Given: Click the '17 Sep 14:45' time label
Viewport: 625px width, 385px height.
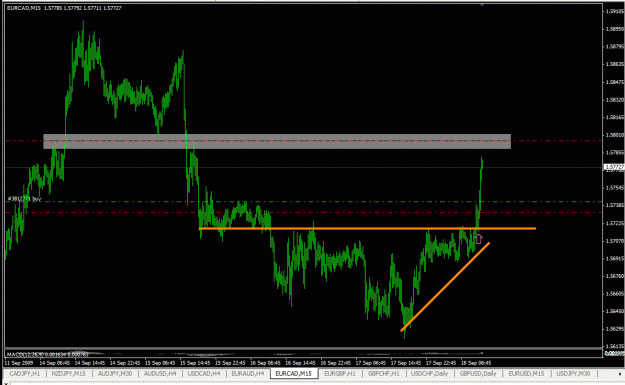Looking at the screenshot, I should pyautogui.click(x=406, y=363).
